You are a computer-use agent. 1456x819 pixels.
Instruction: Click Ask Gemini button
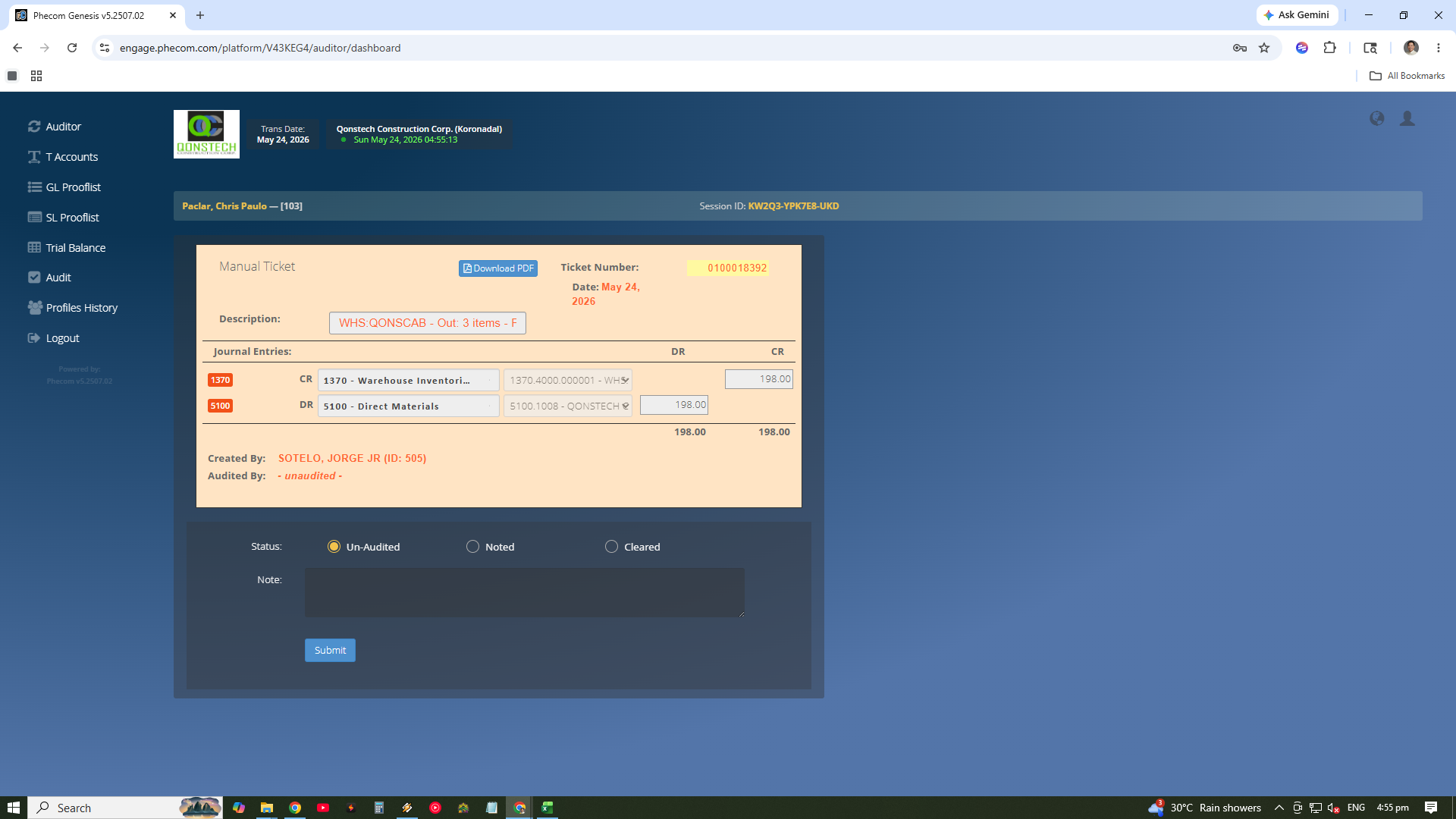(x=1297, y=15)
